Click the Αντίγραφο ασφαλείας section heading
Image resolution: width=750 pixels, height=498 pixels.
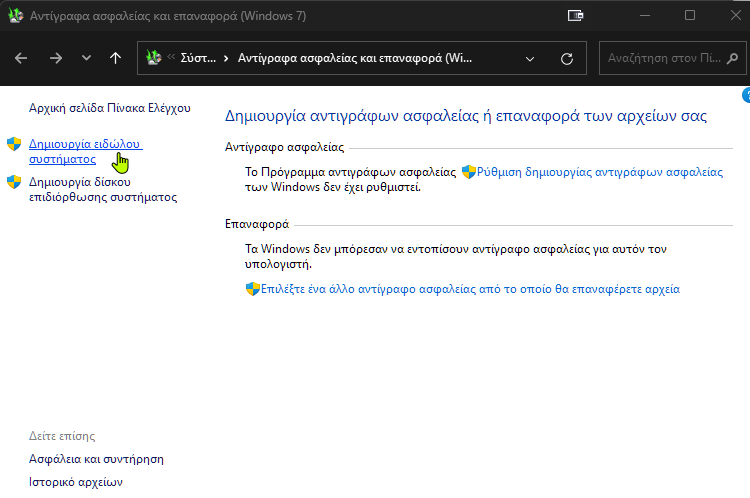[x=285, y=147]
